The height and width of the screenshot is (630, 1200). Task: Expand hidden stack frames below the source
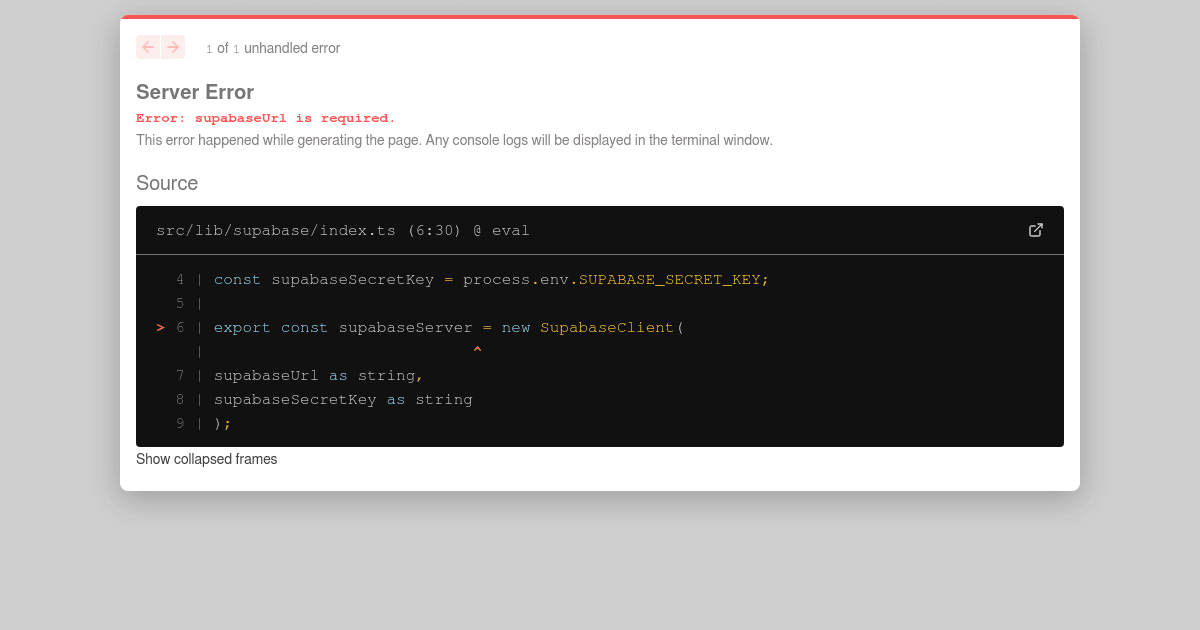(x=206, y=459)
